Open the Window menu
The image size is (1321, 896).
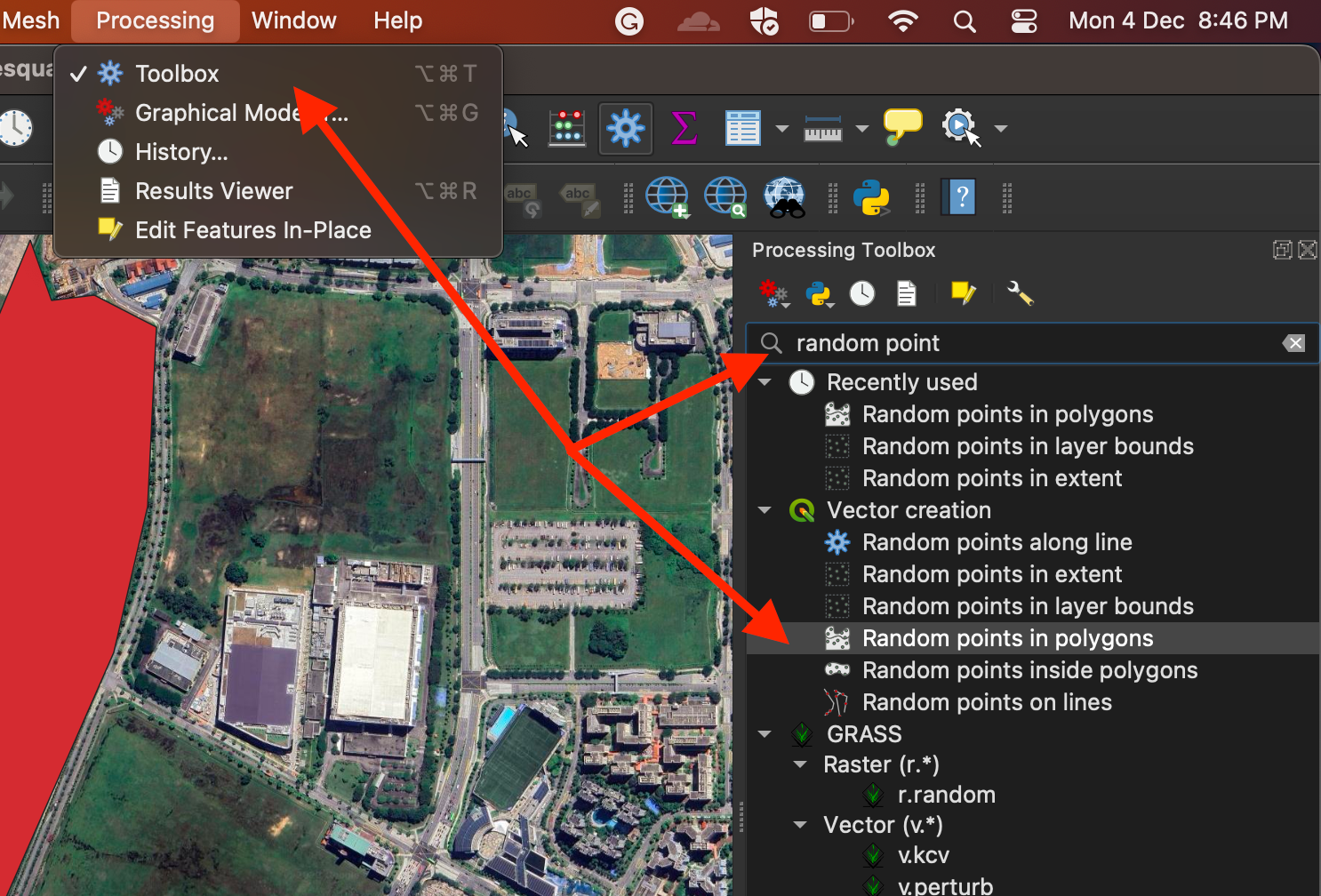pos(294,20)
